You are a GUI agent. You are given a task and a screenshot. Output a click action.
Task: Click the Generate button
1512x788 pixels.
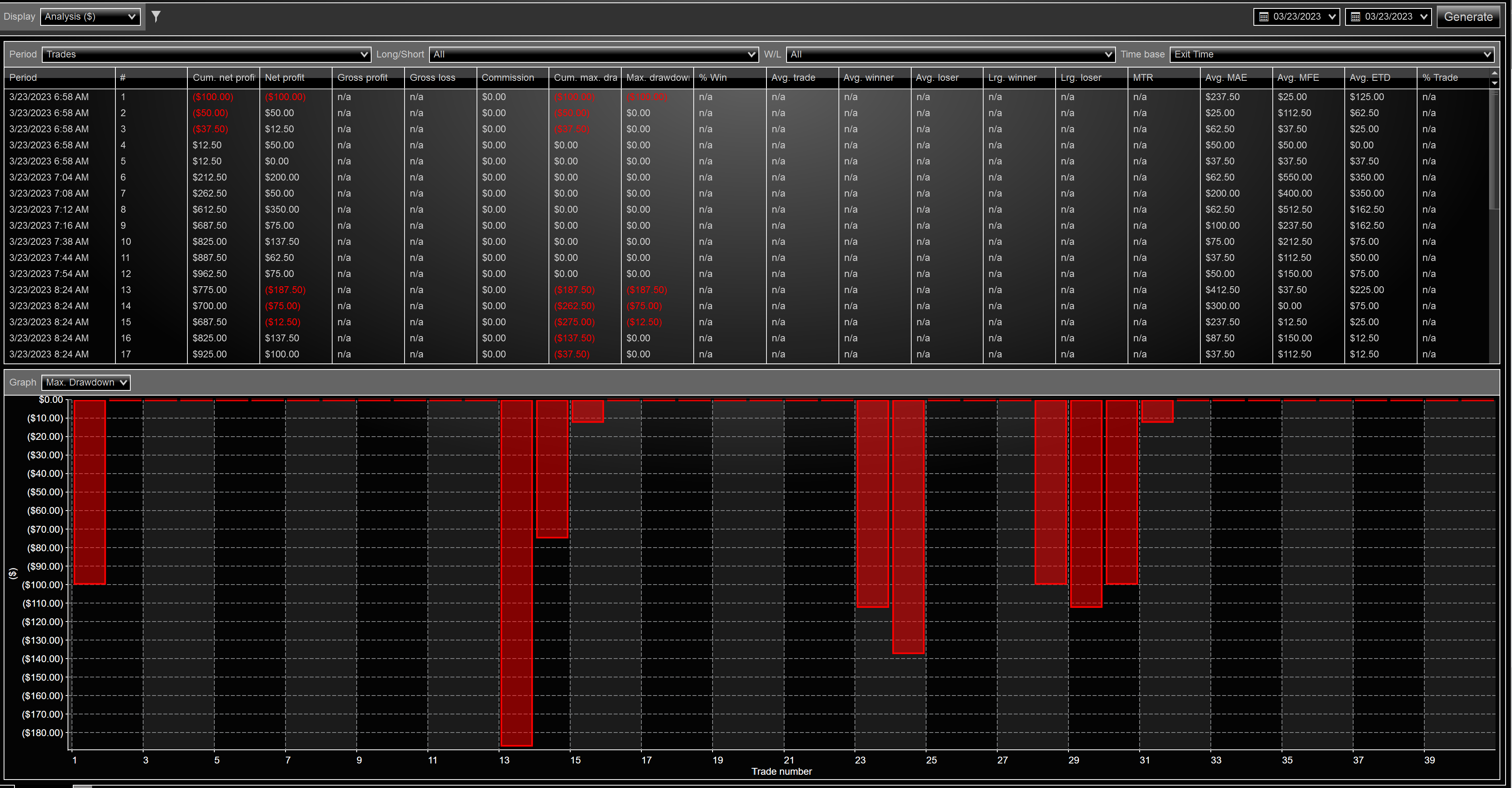pyautogui.click(x=1468, y=17)
